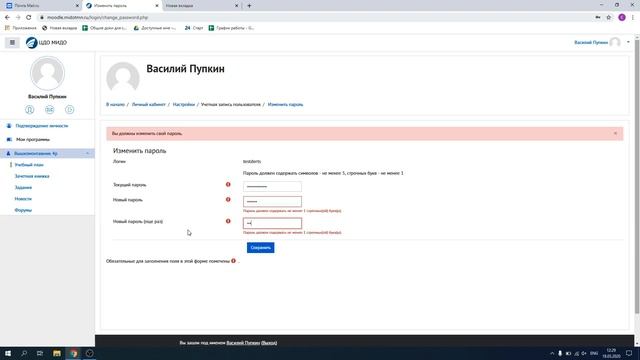This screenshot has height=360, width=640.
Task: Open a new tab with the plus button
Action: click(x=249, y=6)
